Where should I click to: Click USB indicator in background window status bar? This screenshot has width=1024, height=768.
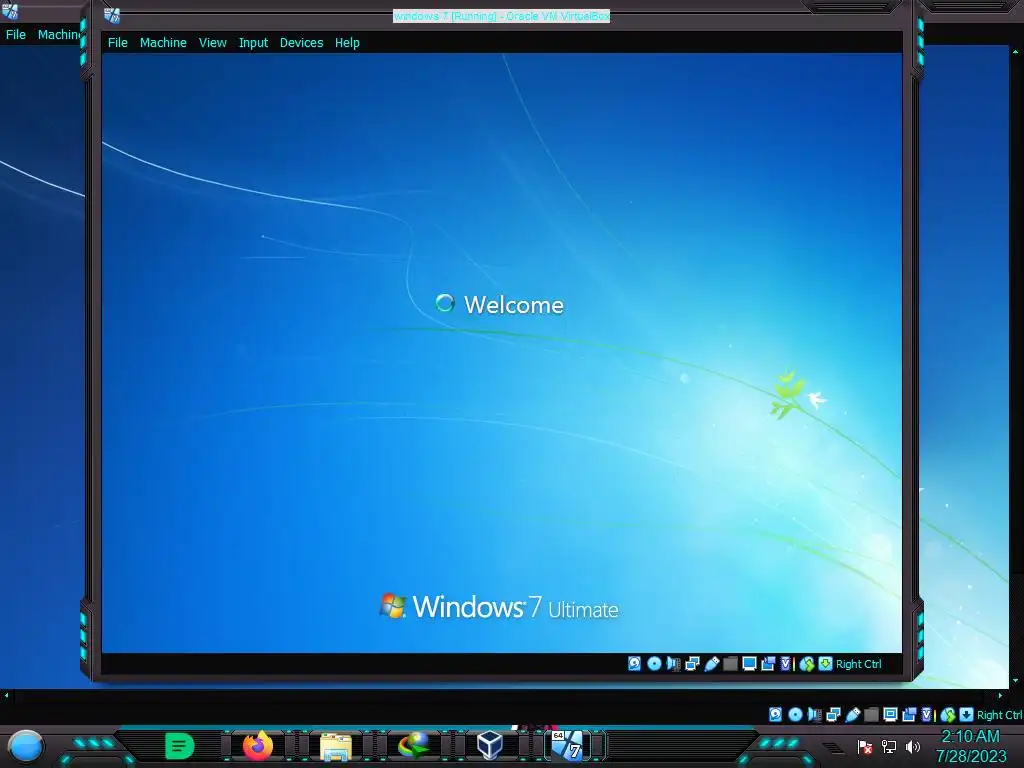coord(853,714)
